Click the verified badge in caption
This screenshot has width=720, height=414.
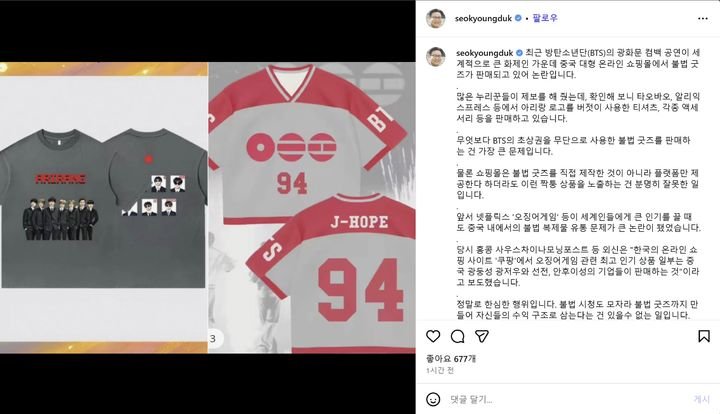tap(519, 53)
